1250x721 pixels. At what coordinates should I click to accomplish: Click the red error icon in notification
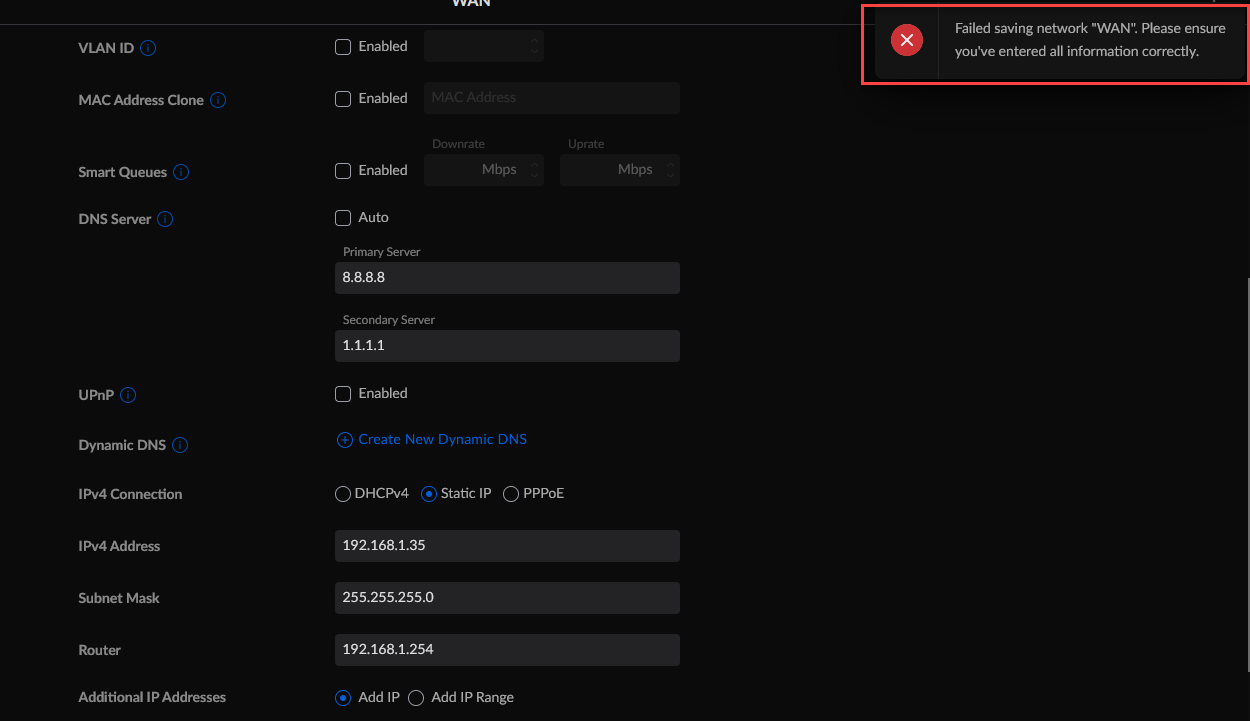[906, 40]
